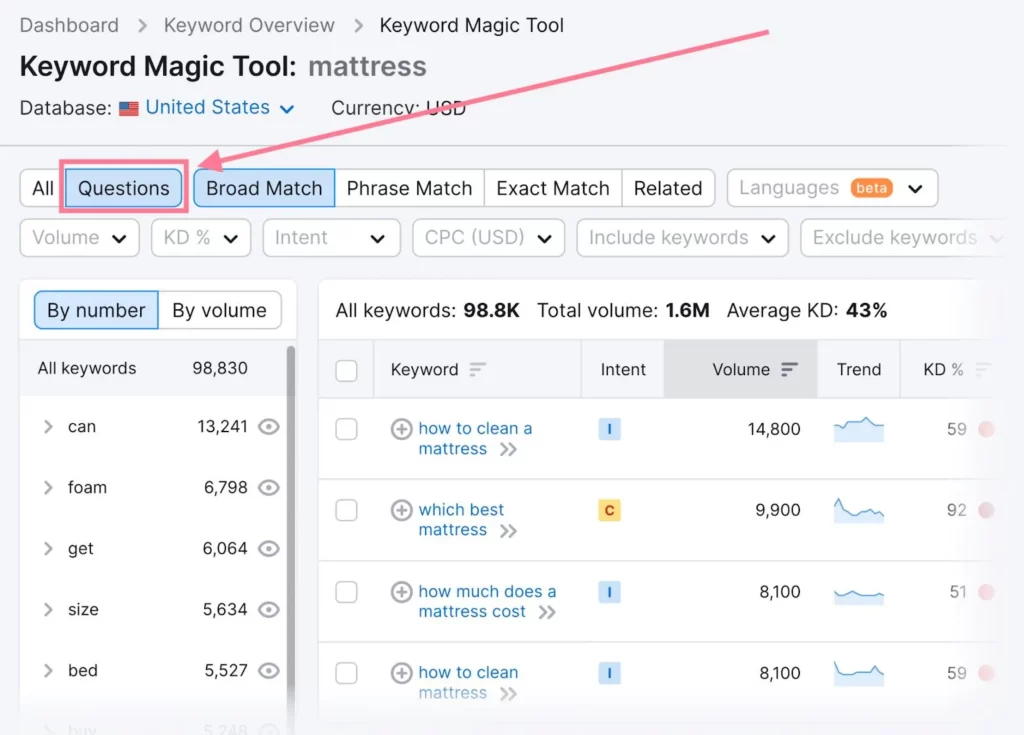1024x735 pixels.
Task: Open 'how to clean a mattress' keyword link
Action: 475,438
